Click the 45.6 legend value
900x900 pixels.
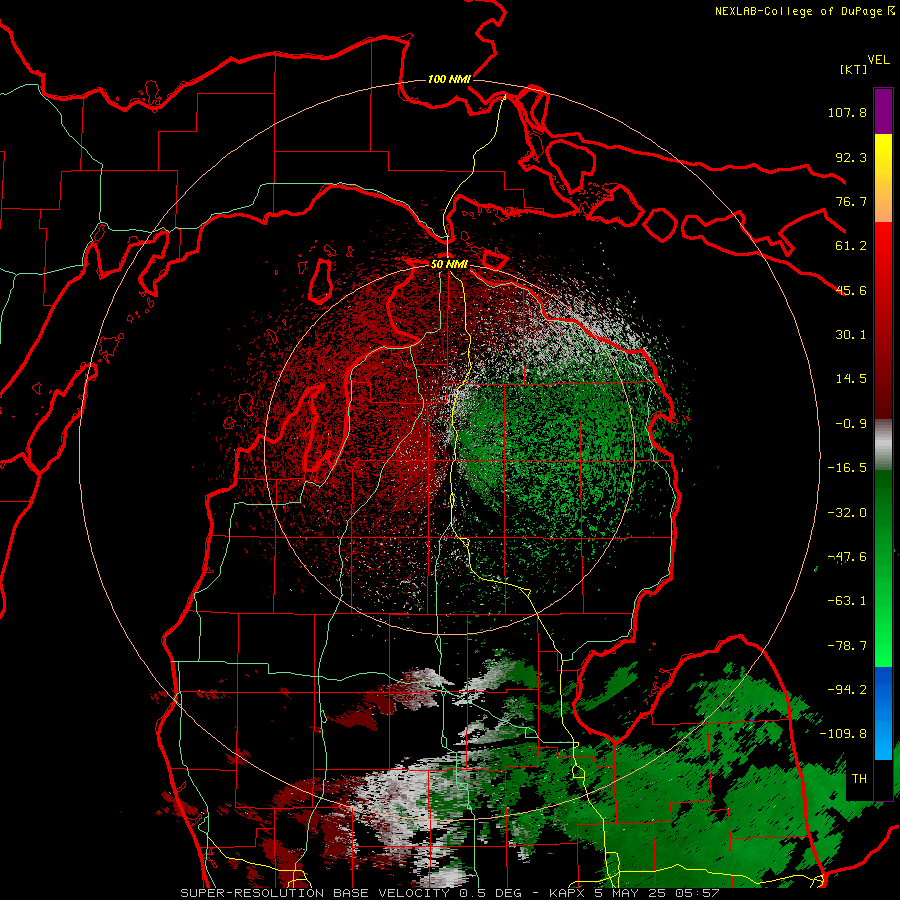tap(851, 290)
